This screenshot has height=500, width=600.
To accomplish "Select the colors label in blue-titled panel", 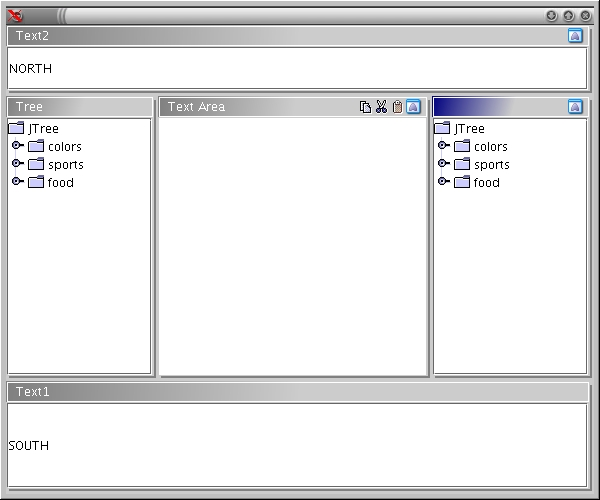I will click(x=491, y=147).
